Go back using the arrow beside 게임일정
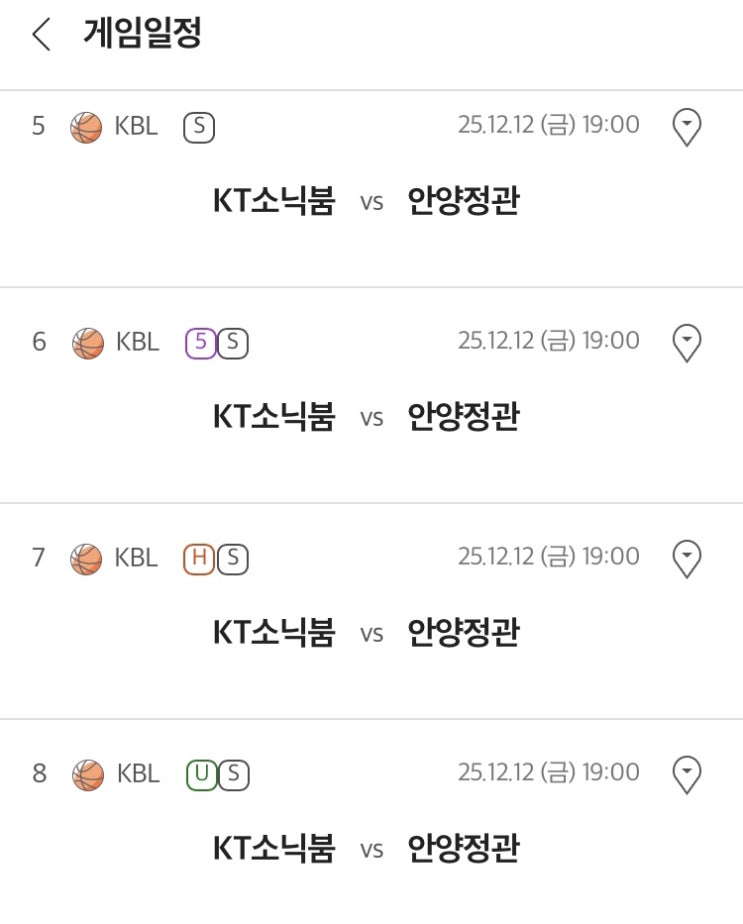The image size is (743, 924). coord(41,34)
